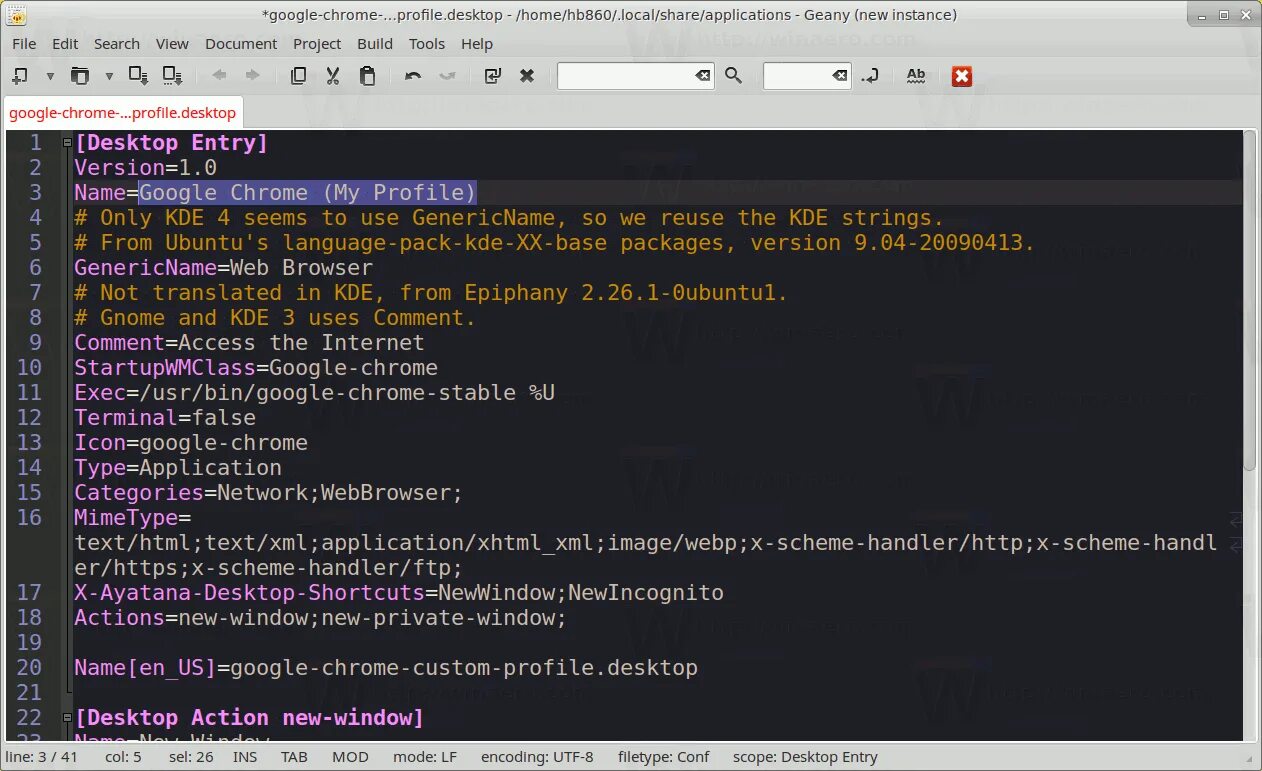Toggle spell check with the Ab icon
This screenshot has height=771, width=1262.
click(x=916, y=76)
